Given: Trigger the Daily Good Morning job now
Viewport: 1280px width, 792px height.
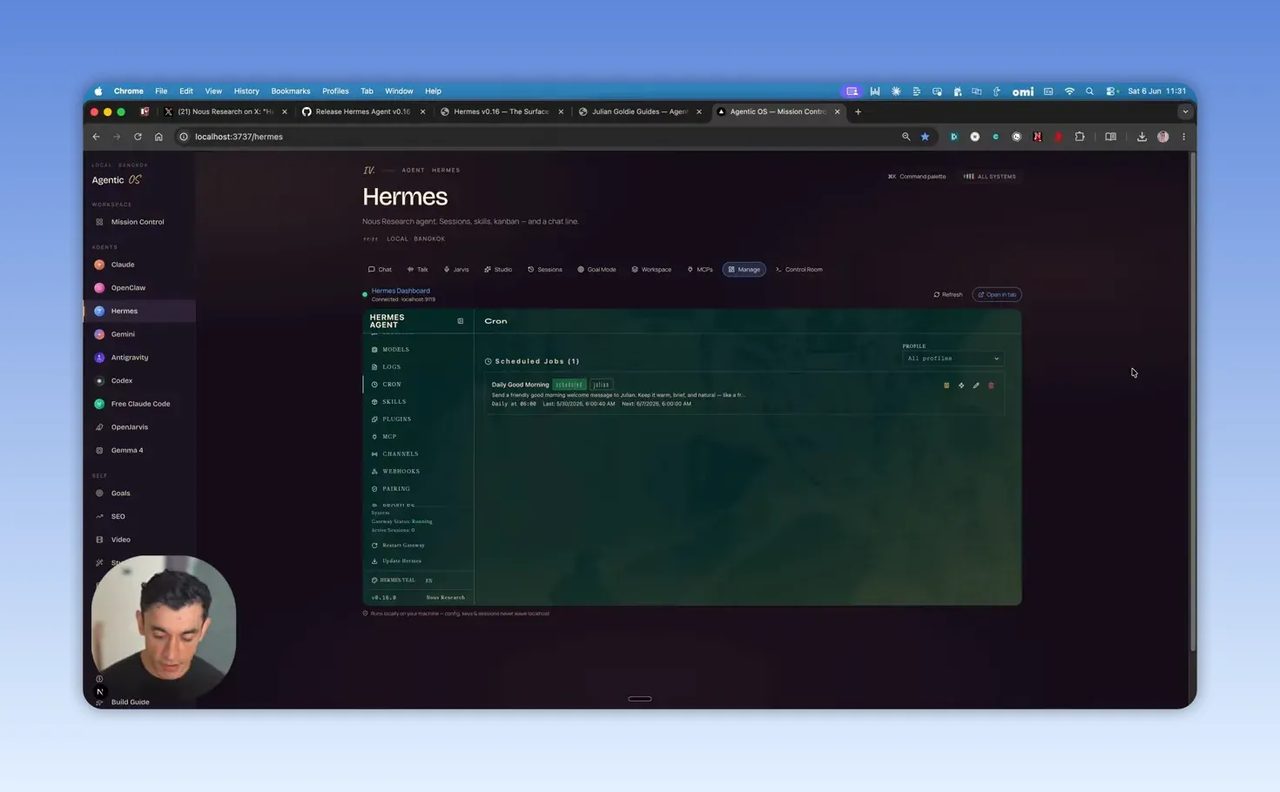Looking at the screenshot, I should (961, 385).
